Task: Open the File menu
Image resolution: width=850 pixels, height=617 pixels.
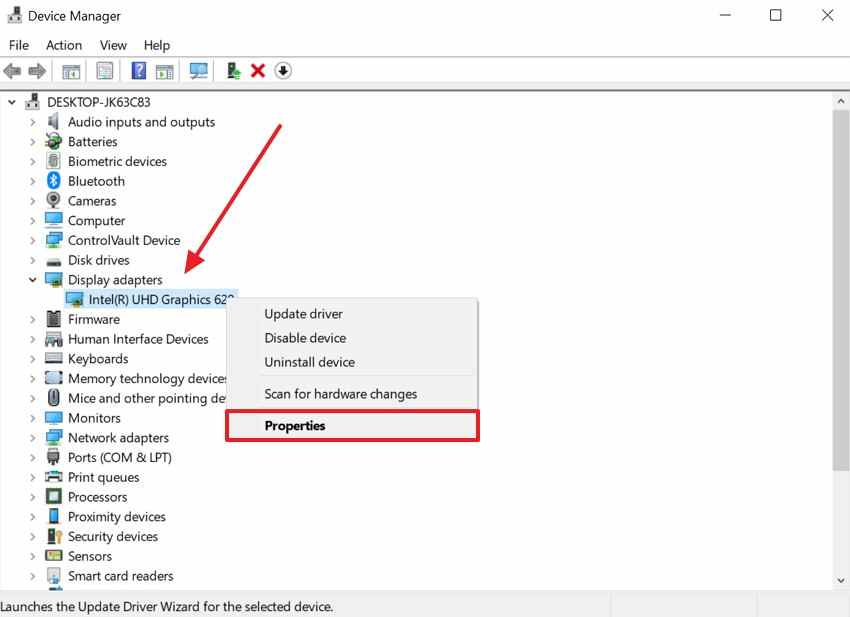Action: [19, 45]
